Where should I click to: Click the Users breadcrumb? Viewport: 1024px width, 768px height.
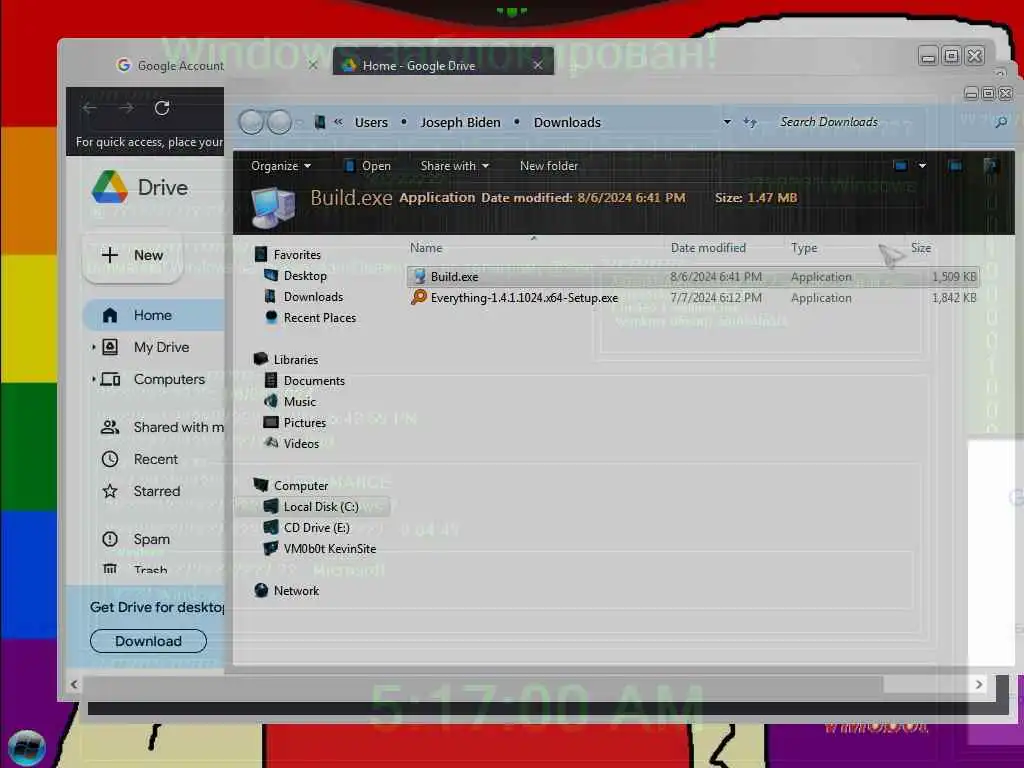pos(371,122)
